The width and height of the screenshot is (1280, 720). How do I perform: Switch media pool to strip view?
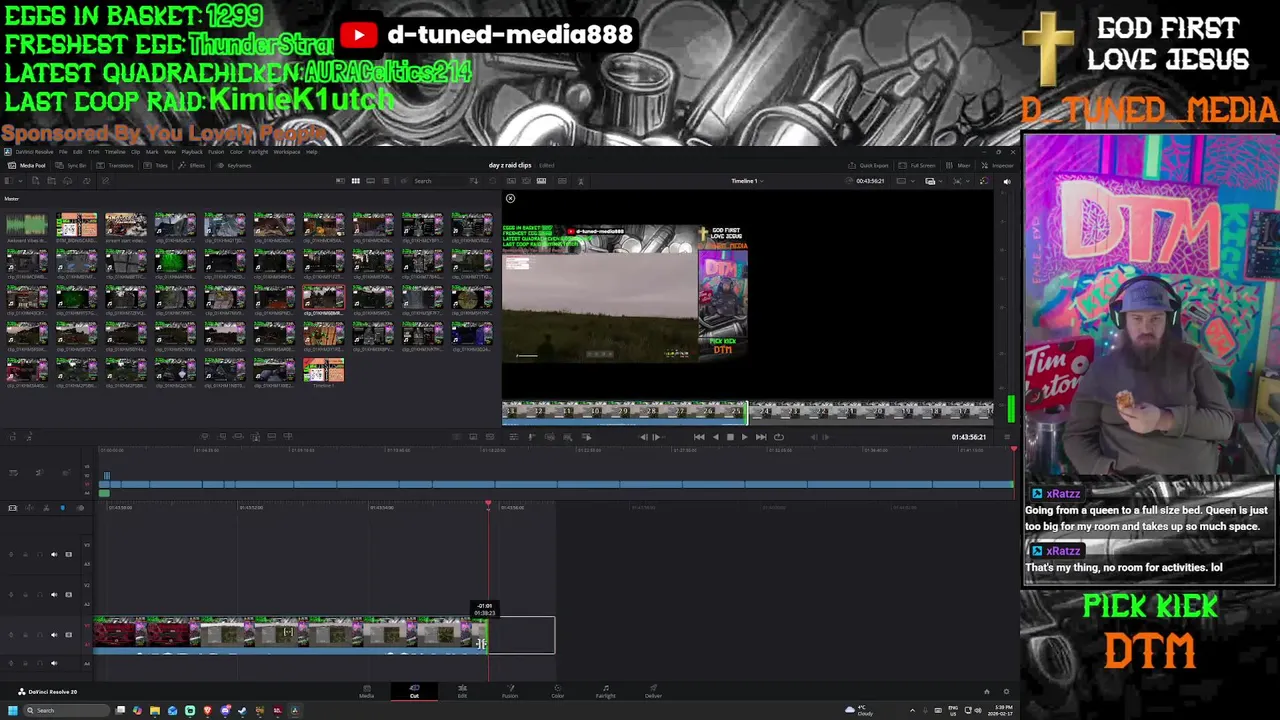click(x=370, y=181)
